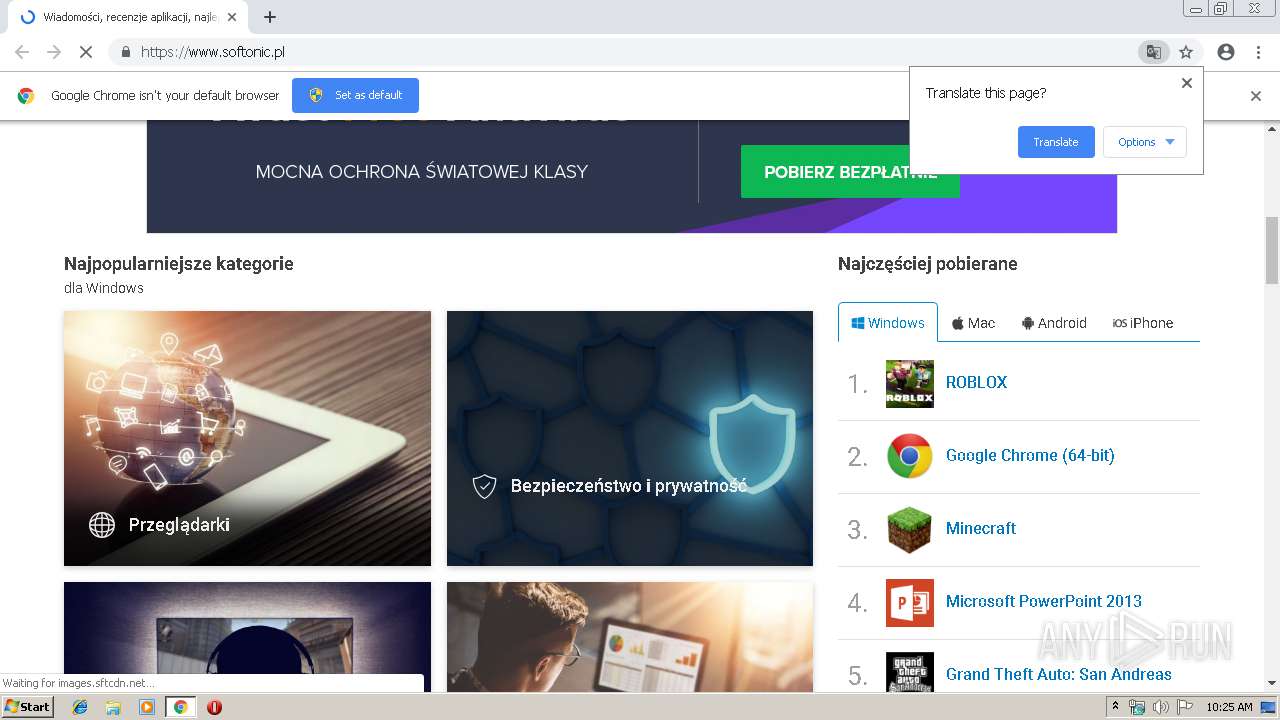The image size is (1280, 720).
Task: Open the Windows Start menu
Action: (27, 707)
